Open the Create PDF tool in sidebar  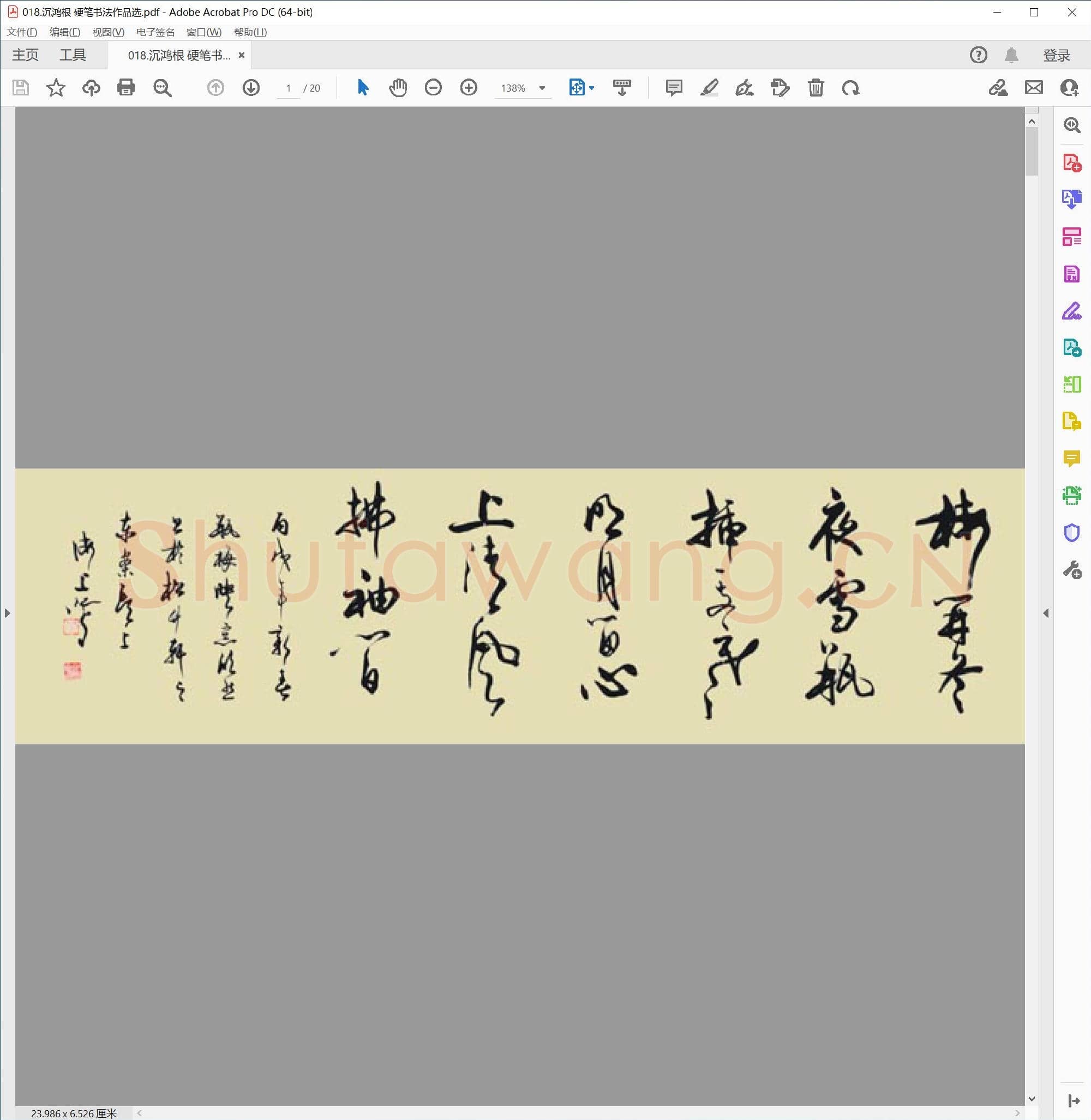[1070, 162]
